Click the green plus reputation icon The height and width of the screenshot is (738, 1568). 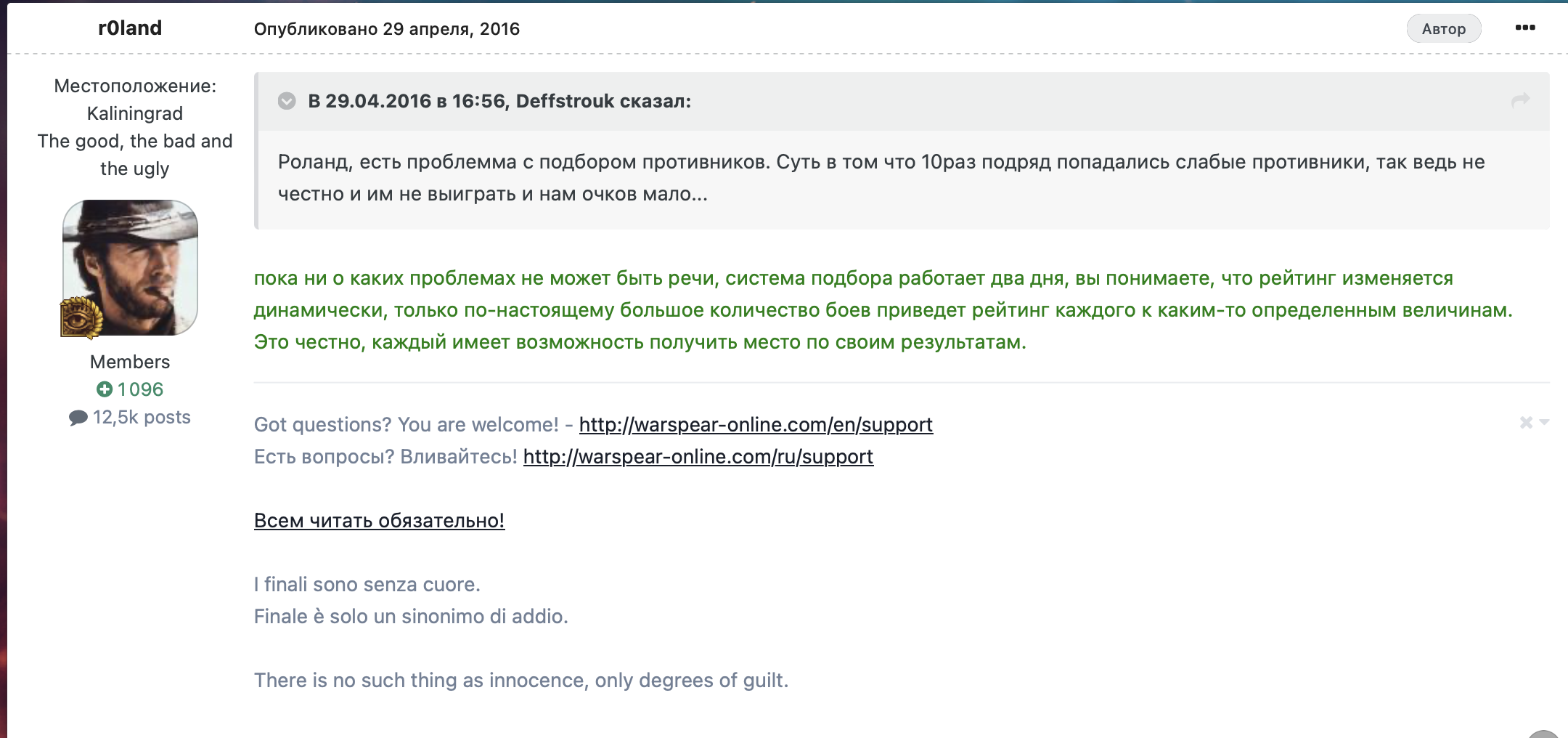coord(105,389)
